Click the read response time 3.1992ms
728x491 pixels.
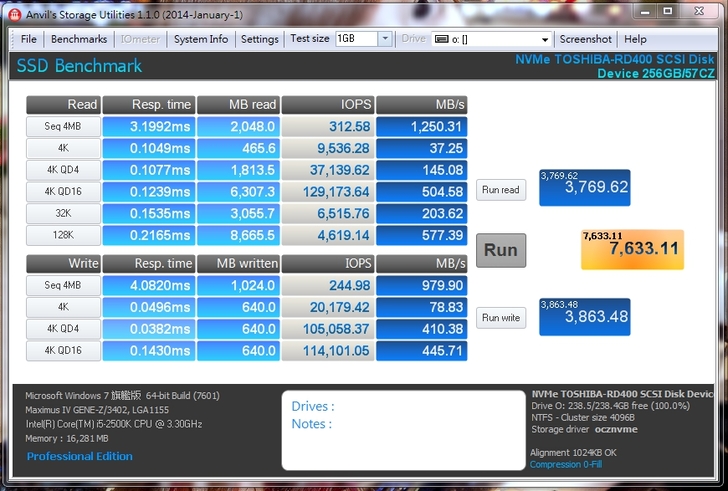click(x=149, y=127)
